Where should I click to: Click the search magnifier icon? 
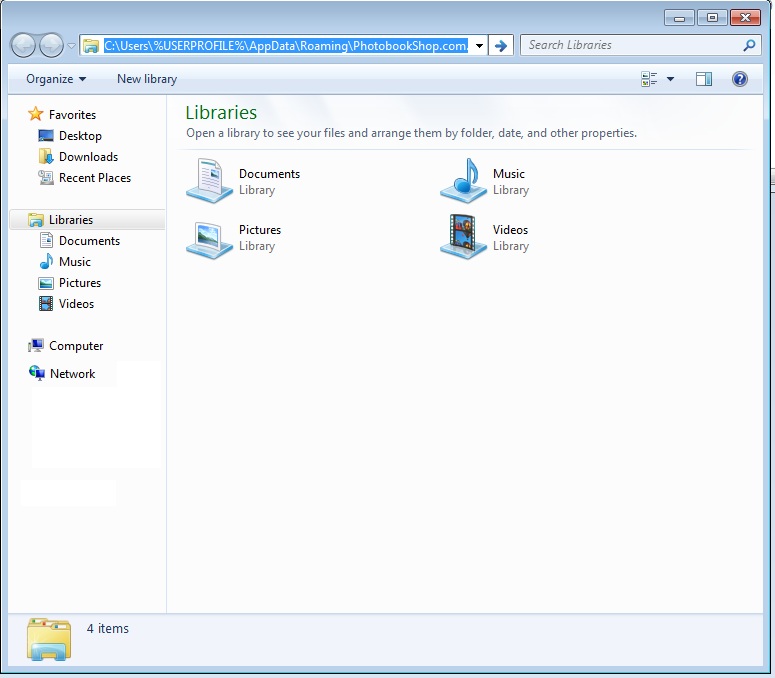coord(749,45)
